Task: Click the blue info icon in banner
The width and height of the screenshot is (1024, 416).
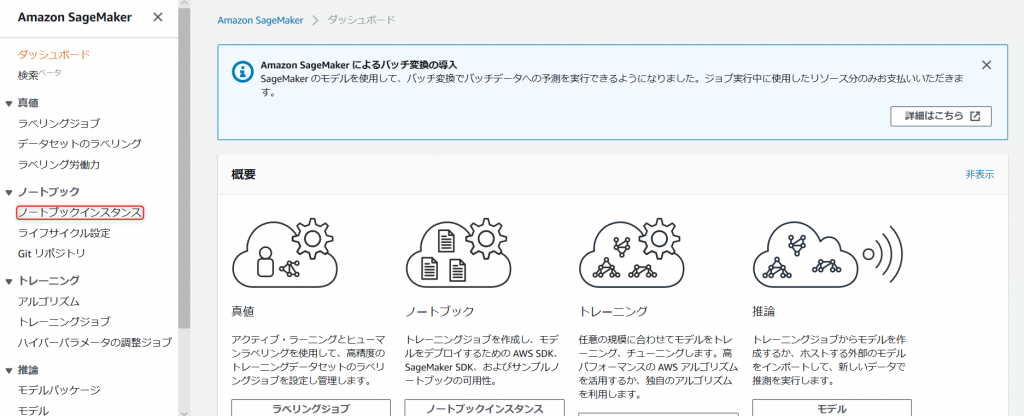Action: click(242, 72)
